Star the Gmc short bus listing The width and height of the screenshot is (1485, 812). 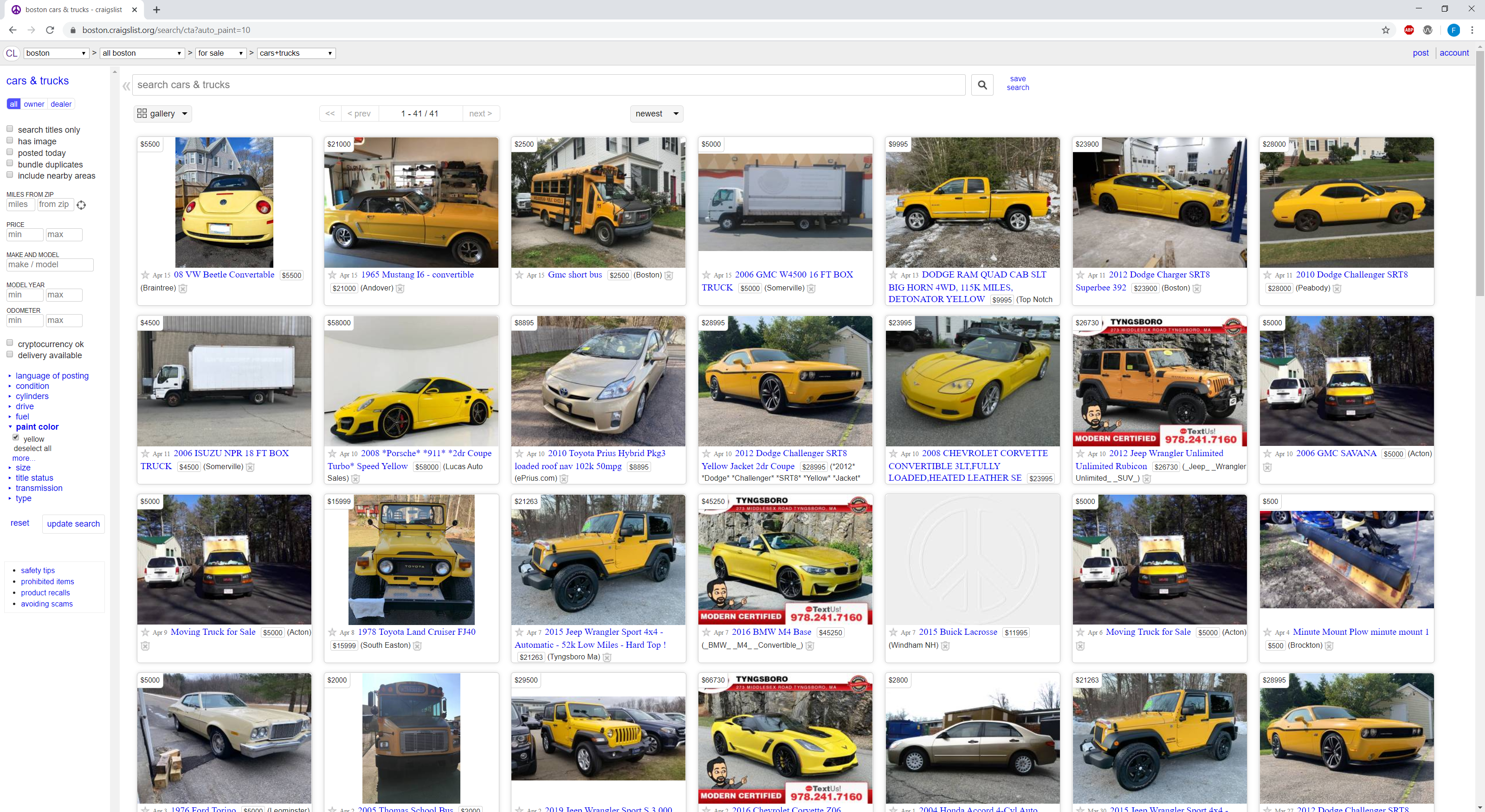(x=519, y=275)
